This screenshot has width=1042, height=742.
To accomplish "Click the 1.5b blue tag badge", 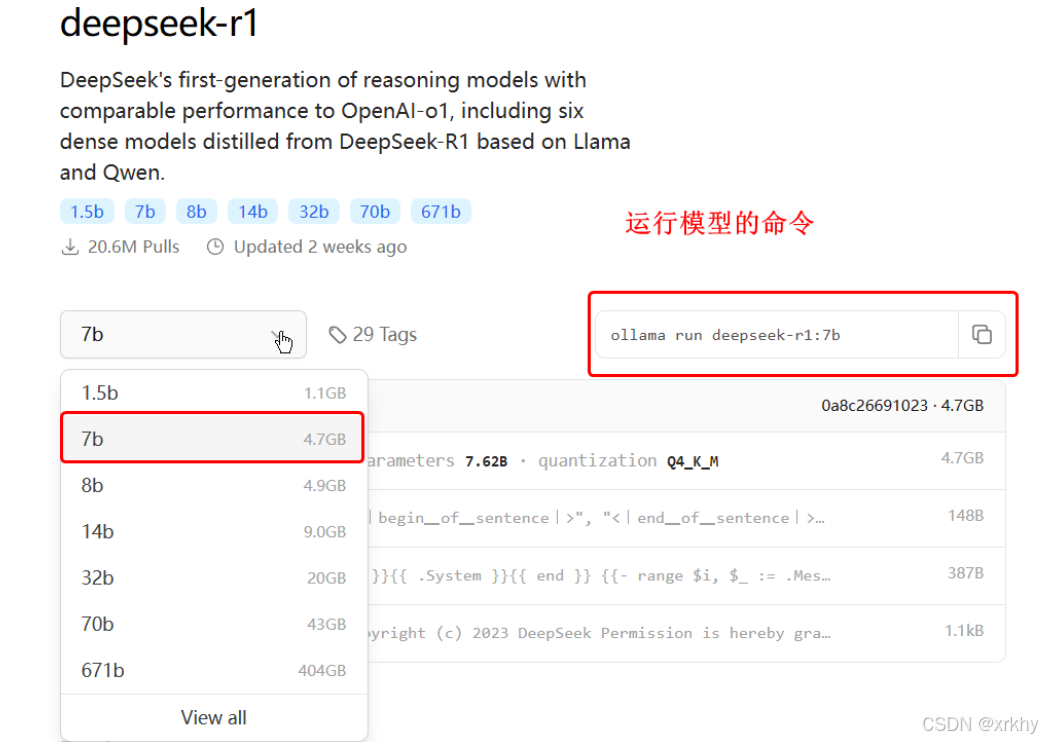I will pyautogui.click(x=87, y=211).
